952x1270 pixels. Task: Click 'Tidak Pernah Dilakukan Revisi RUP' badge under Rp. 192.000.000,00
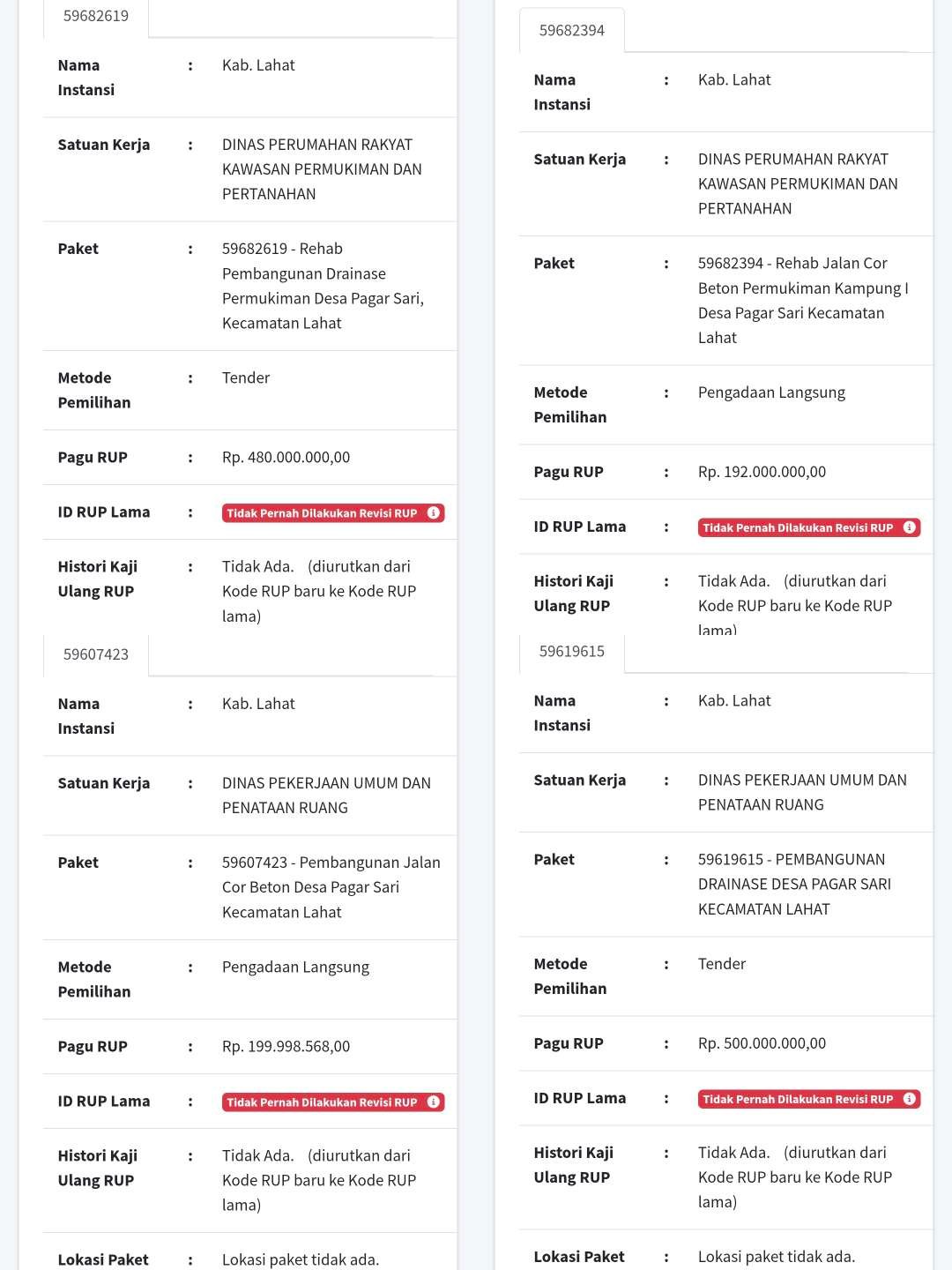click(798, 527)
